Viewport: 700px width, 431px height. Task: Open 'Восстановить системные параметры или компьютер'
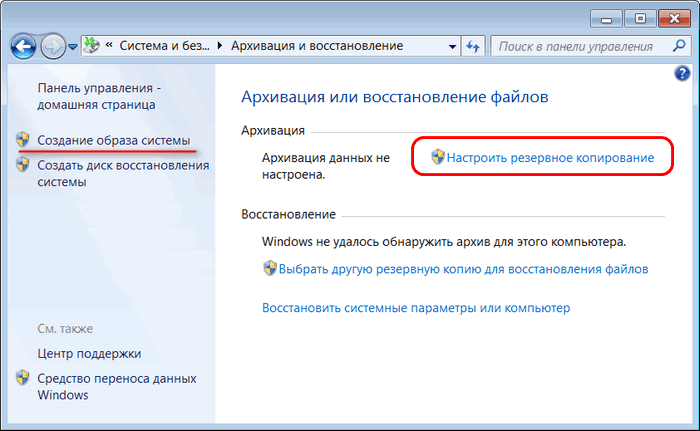coord(416,308)
